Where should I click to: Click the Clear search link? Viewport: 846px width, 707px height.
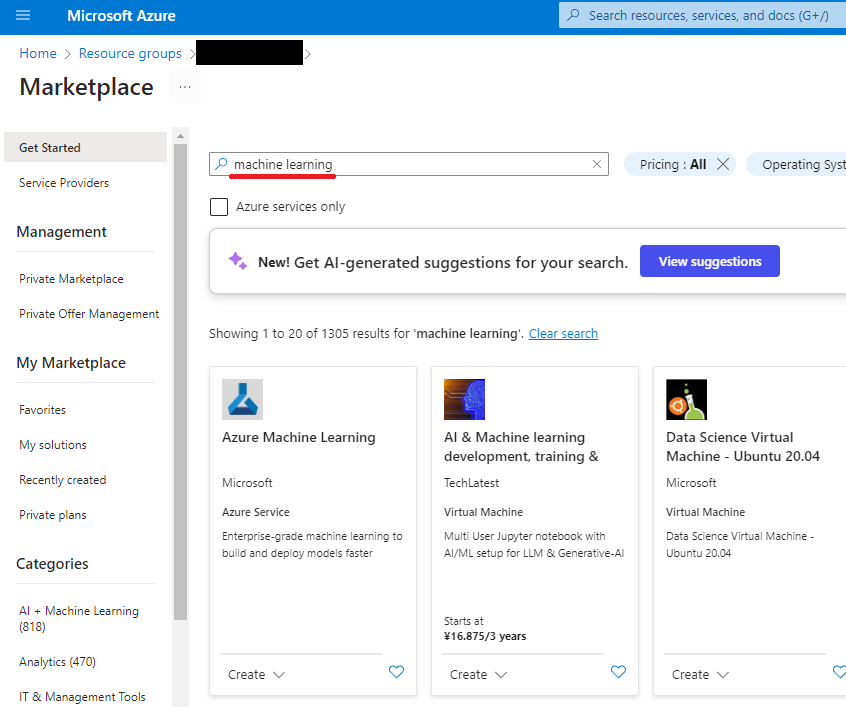coord(563,334)
